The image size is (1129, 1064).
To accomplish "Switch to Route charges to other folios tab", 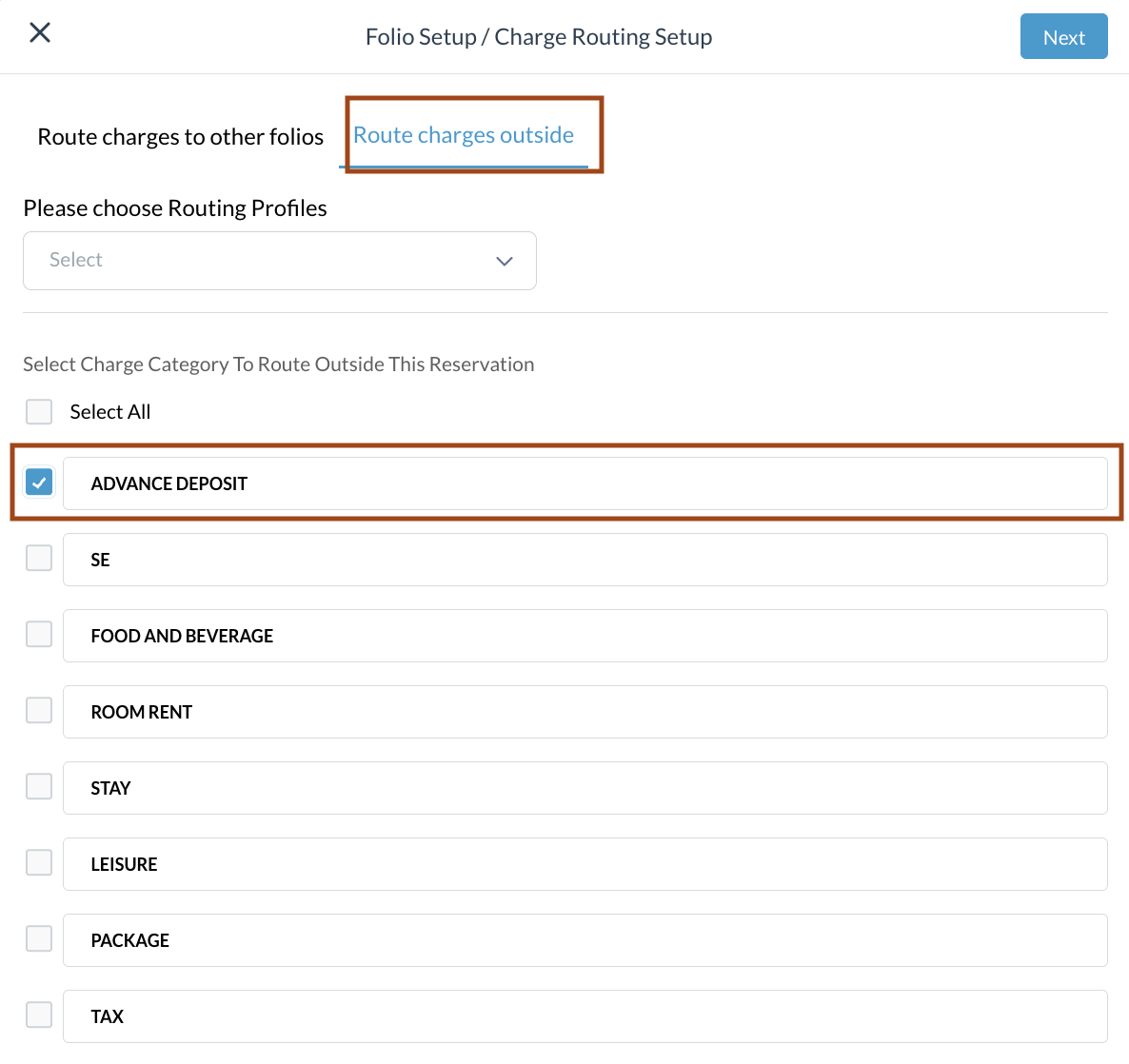I will pyautogui.click(x=181, y=137).
